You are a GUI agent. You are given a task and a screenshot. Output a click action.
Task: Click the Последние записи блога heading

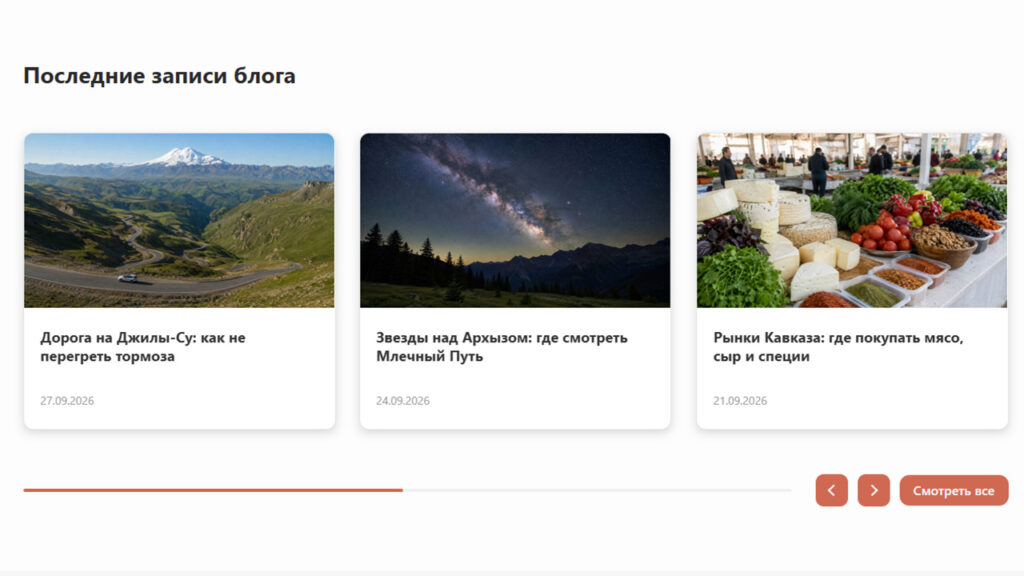click(x=159, y=76)
